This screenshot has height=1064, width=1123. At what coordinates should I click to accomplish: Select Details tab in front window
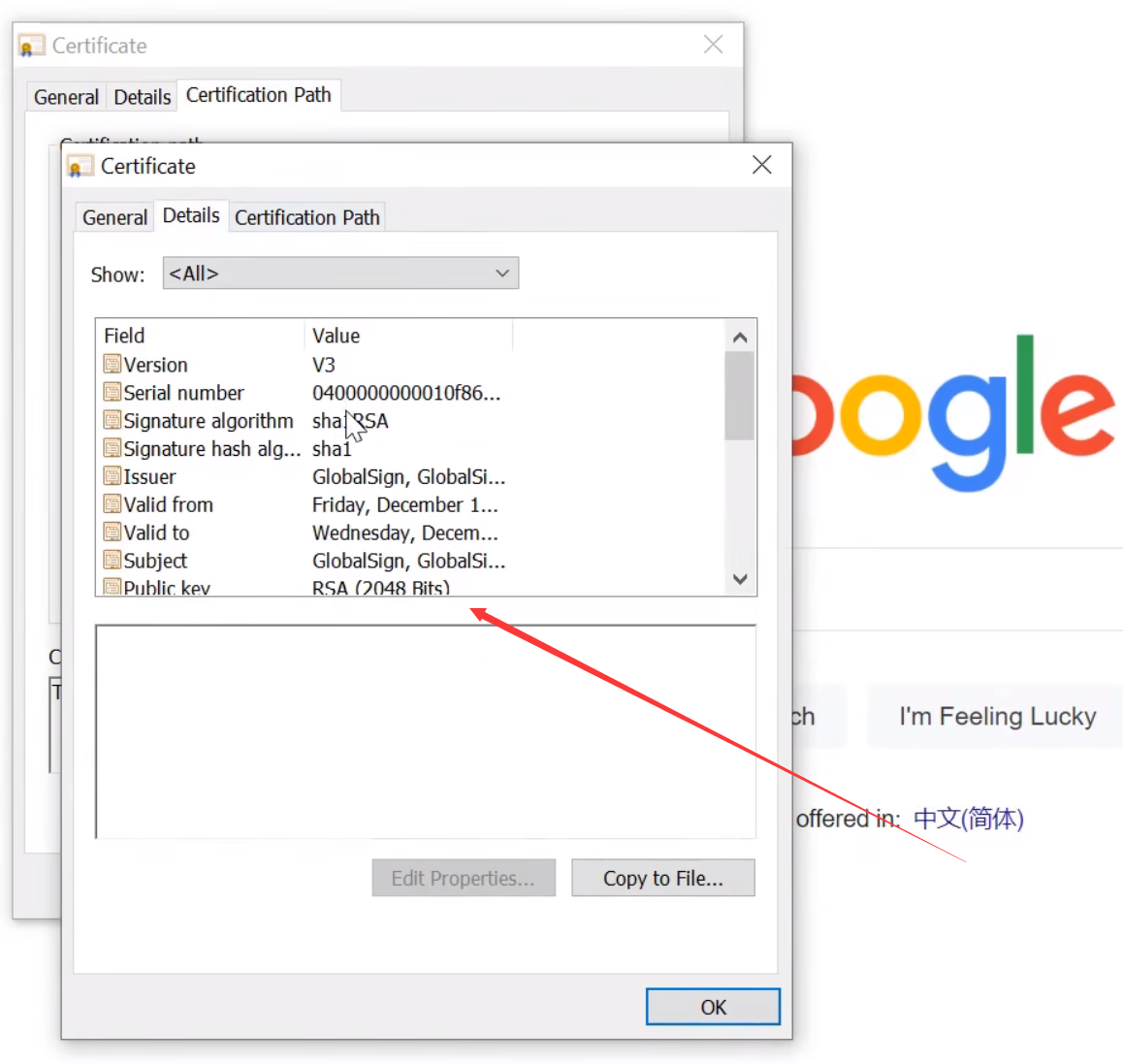coord(190,215)
